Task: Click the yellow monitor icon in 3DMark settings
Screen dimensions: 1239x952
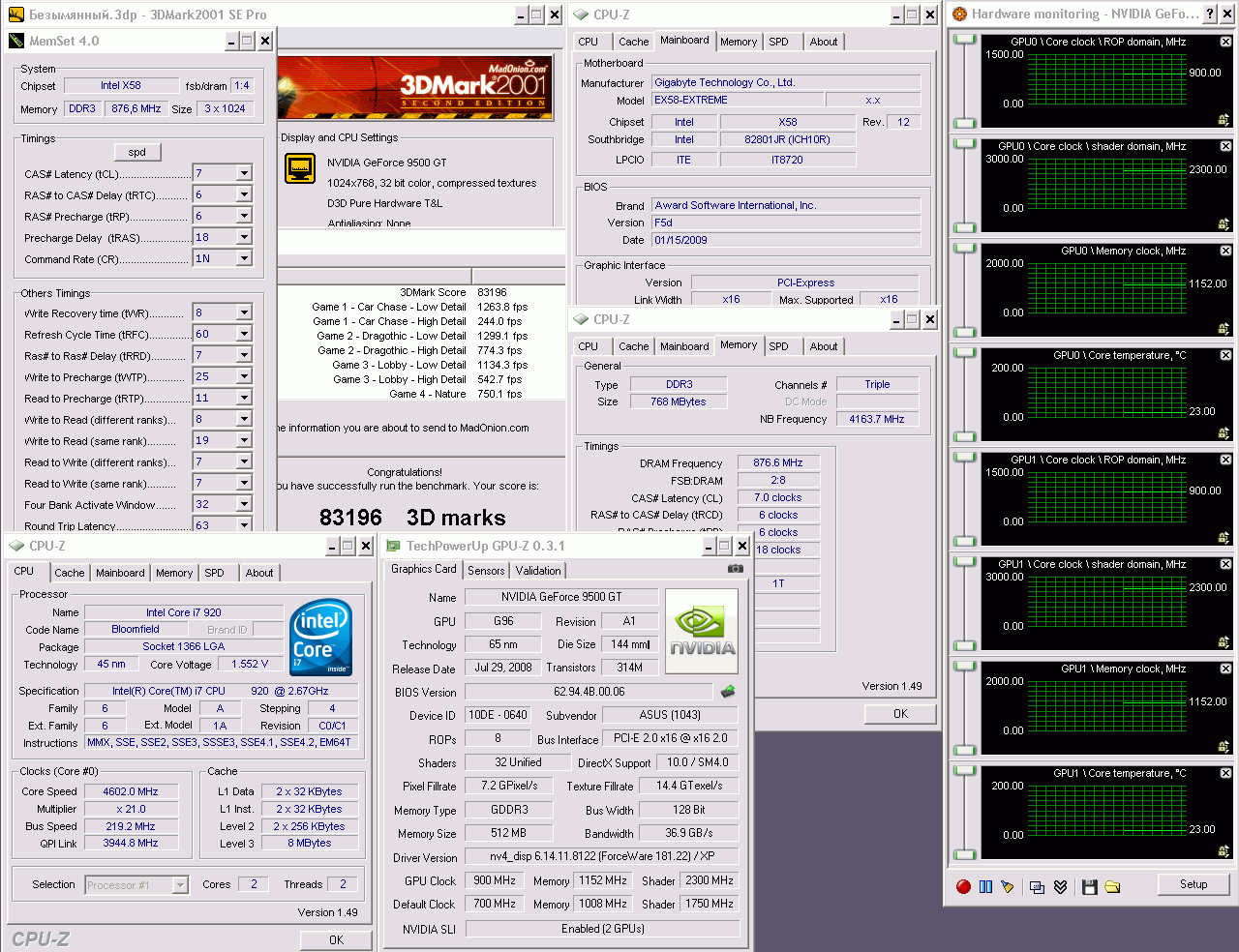Action: click(300, 168)
